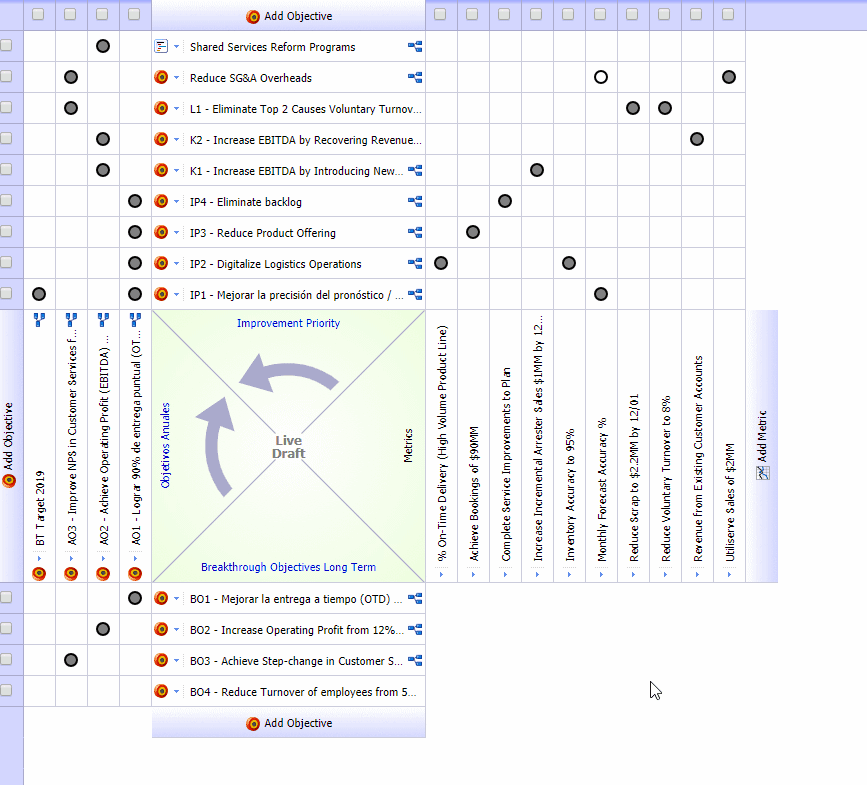Click the Live Draft center of matrix
Viewport: 867px width, 785px height.
coord(288,447)
